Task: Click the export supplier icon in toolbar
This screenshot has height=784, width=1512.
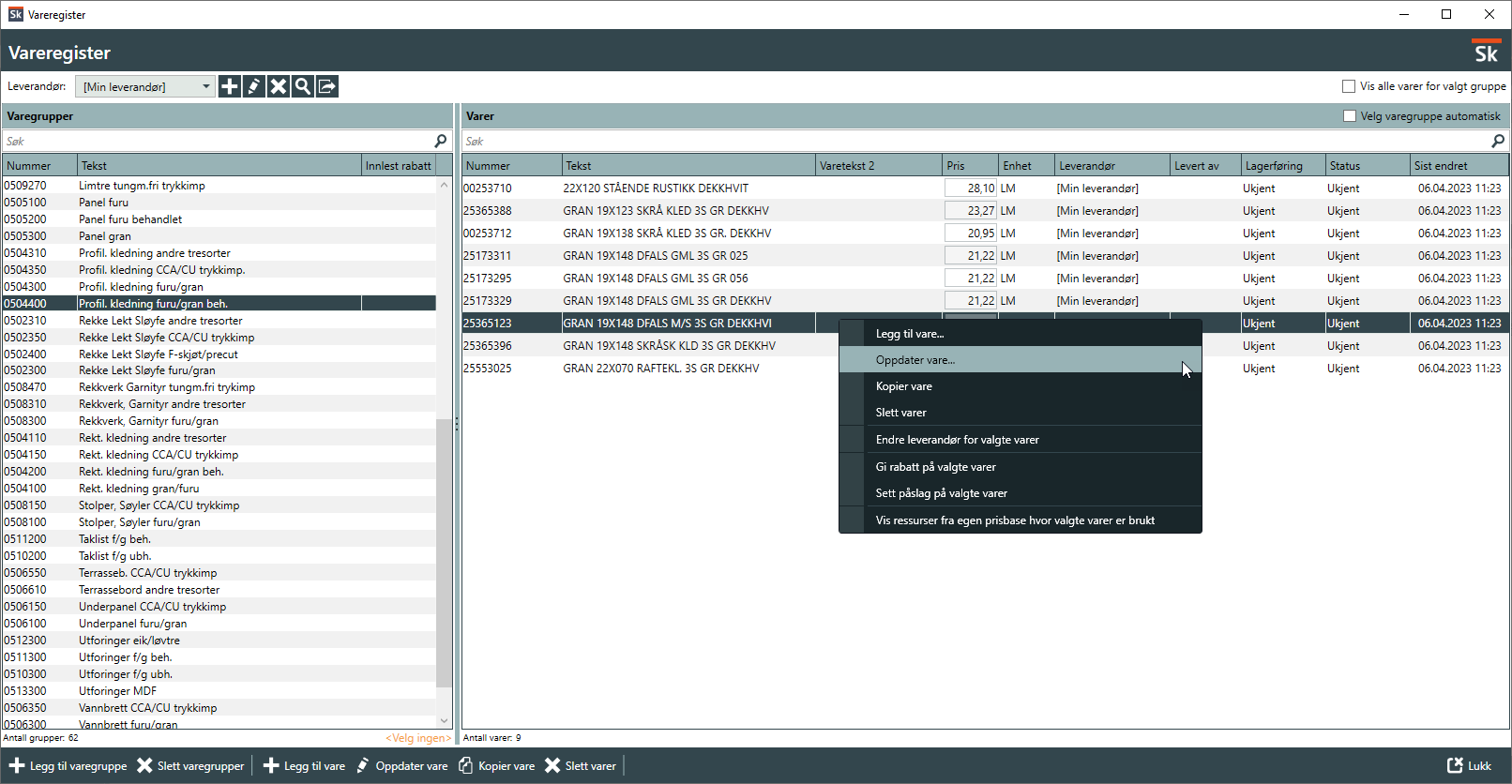Action: pos(326,86)
